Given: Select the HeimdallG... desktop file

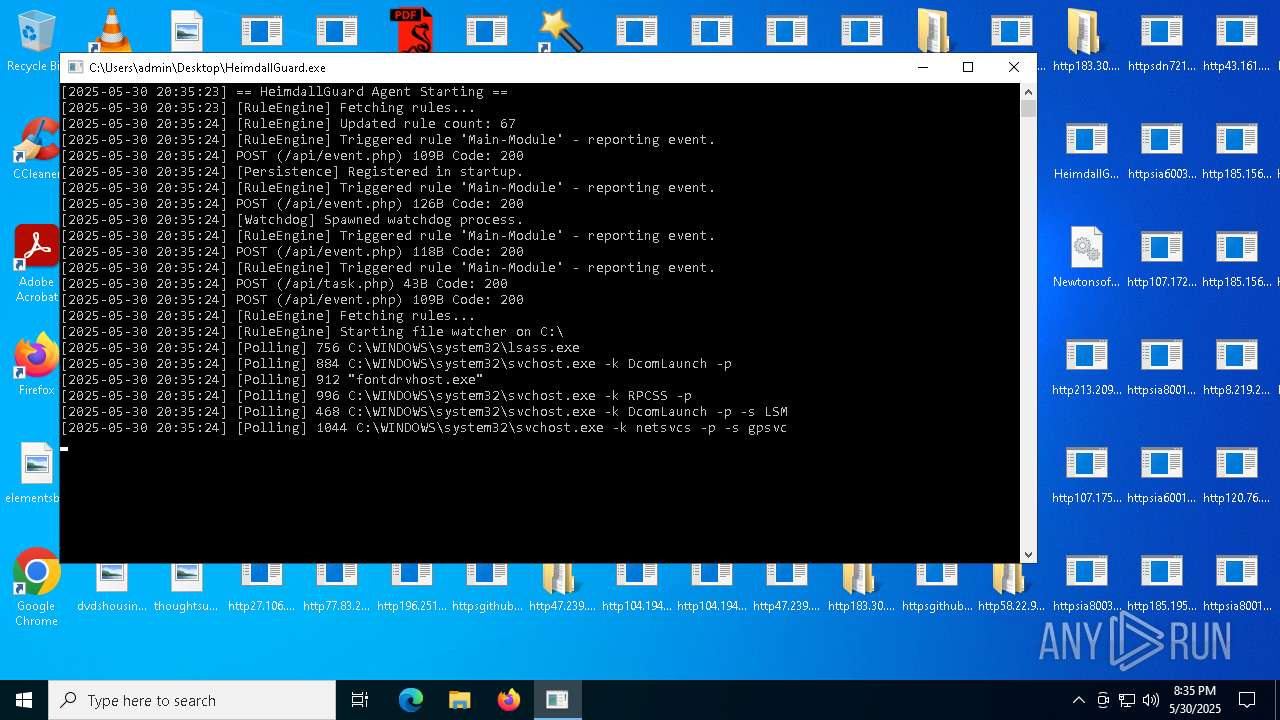Looking at the screenshot, I should 1087,149.
